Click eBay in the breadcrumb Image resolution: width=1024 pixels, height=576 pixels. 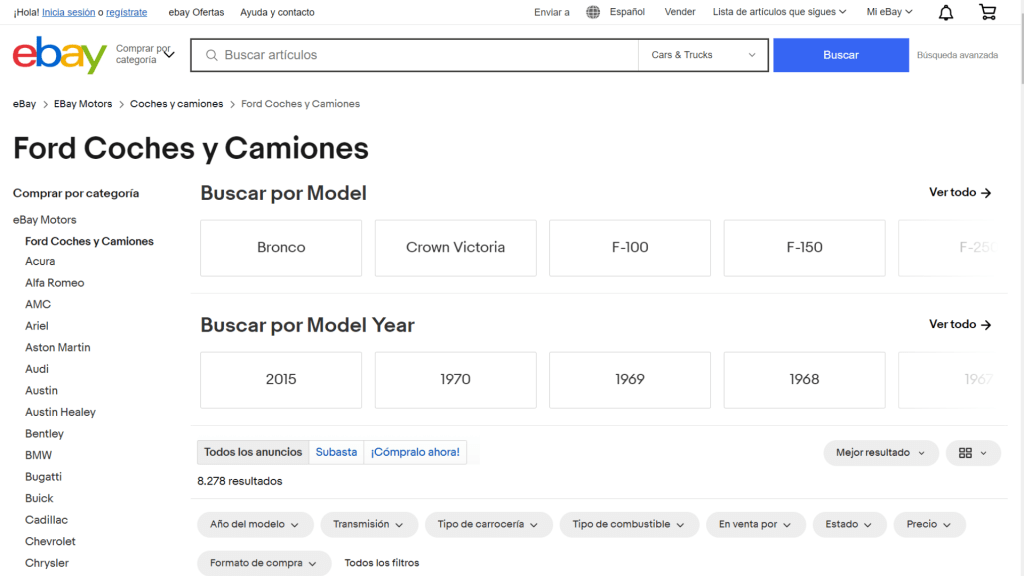(24, 104)
